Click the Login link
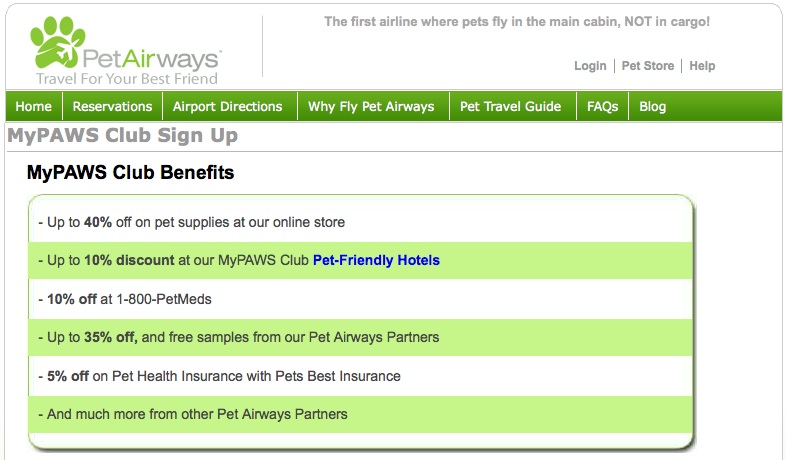The width and height of the screenshot is (786, 460). 590,66
